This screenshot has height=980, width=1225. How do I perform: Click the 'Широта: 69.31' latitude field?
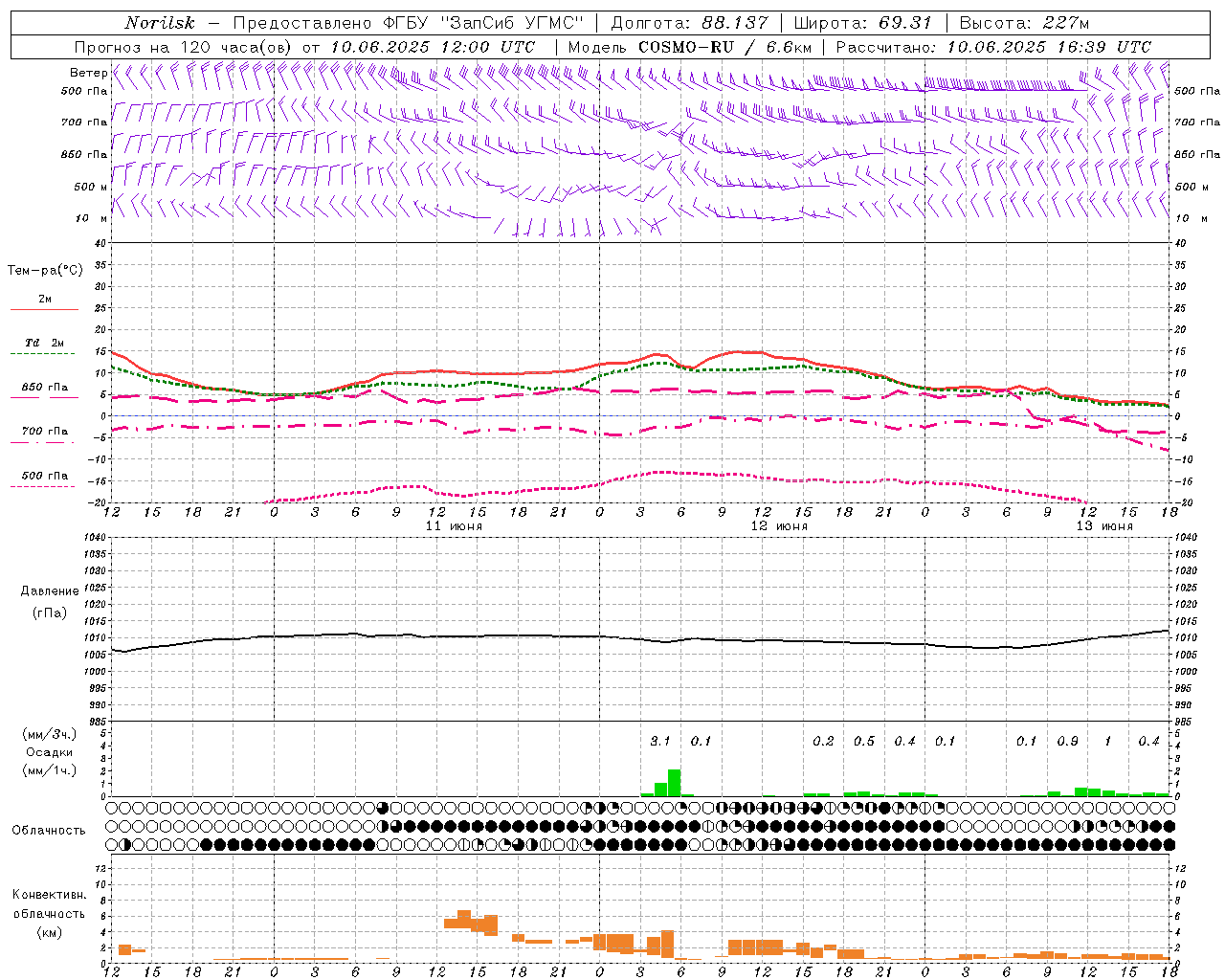tap(863, 23)
